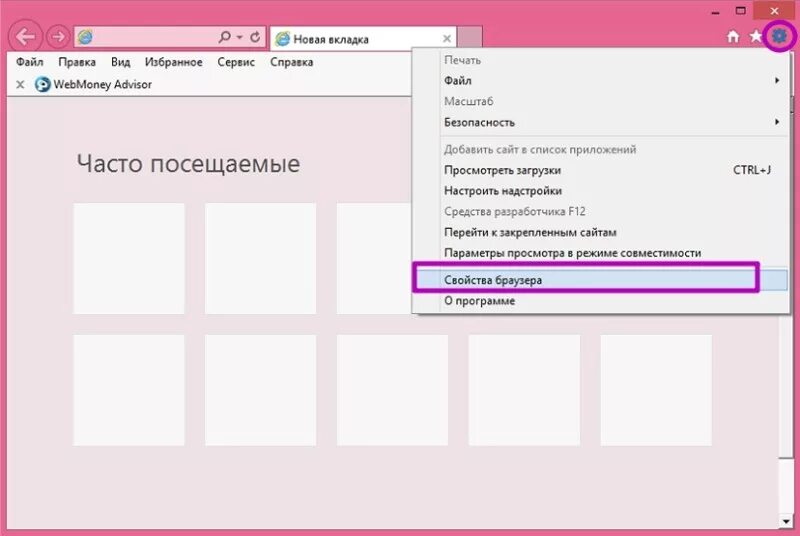Choose Добавить сайт в список приложений
800x536 pixels.
pyautogui.click(x=601, y=149)
